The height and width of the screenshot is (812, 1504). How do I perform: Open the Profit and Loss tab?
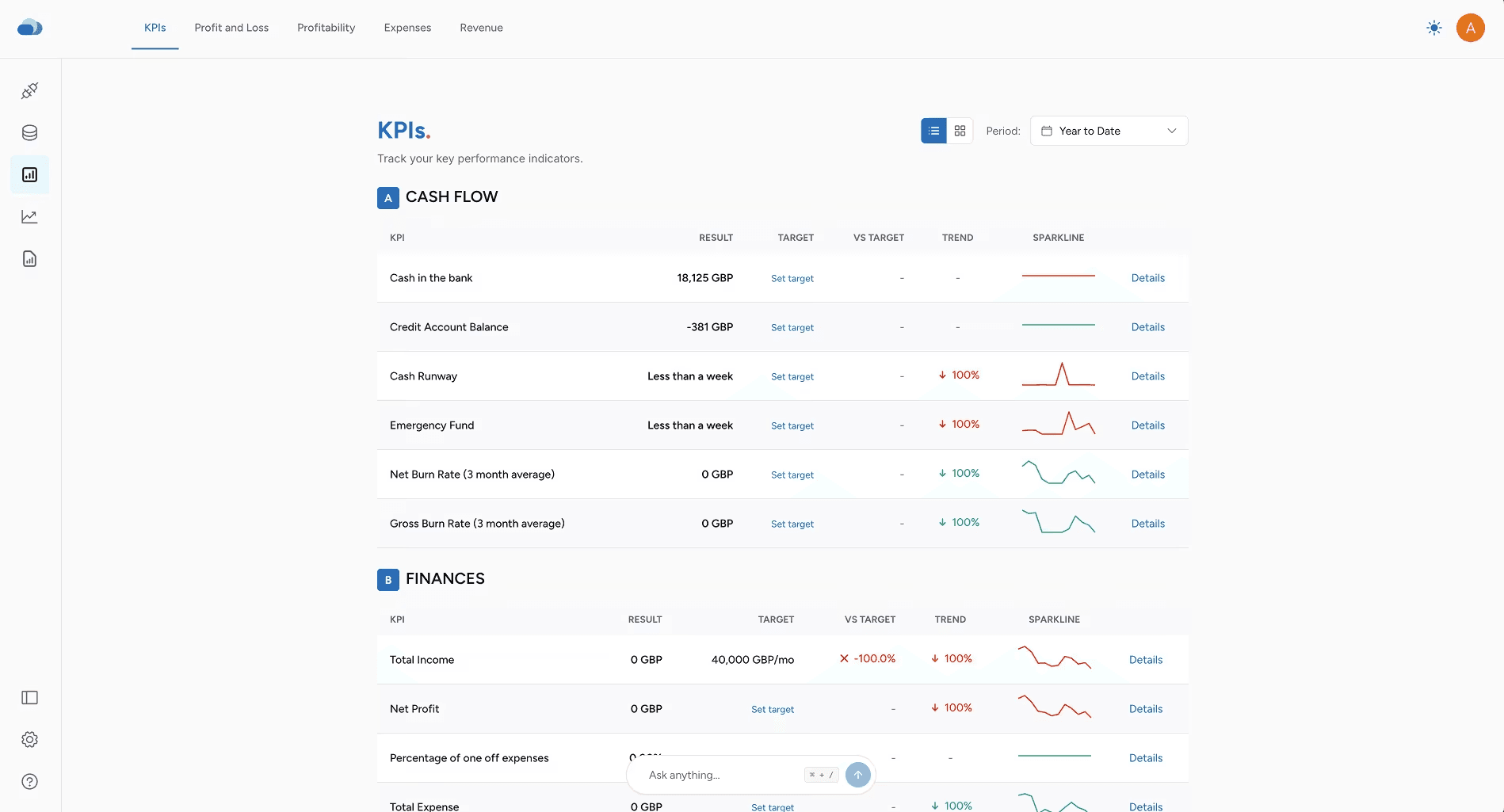[231, 28]
